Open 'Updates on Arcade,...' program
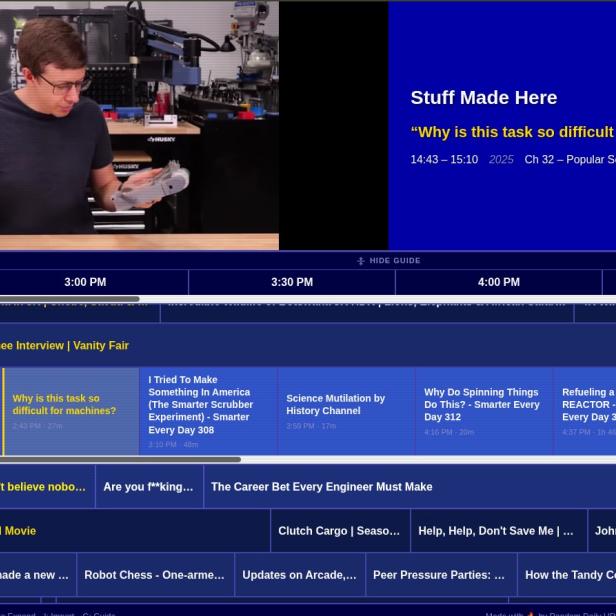Viewport: 616px width, 616px height. (x=300, y=575)
